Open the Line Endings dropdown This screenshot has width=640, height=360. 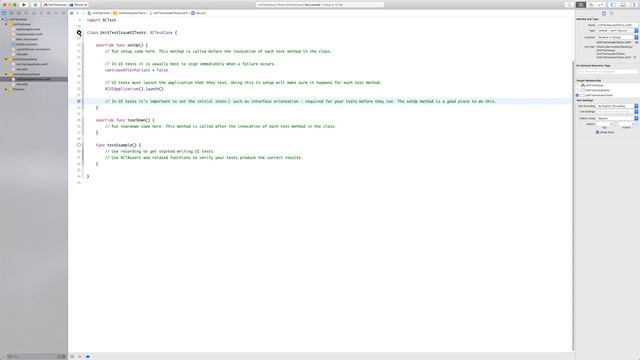pyautogui.click(x=617, y=111)
